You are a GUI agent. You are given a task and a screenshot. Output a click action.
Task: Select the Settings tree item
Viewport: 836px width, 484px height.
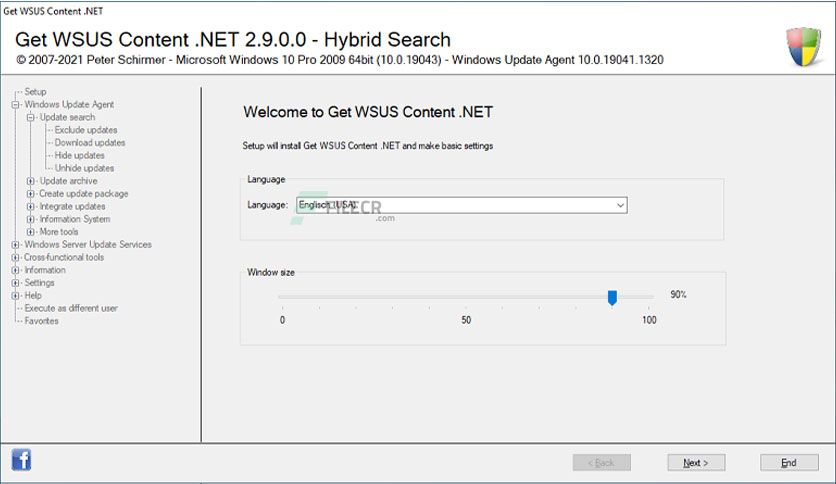pos(39,283)
